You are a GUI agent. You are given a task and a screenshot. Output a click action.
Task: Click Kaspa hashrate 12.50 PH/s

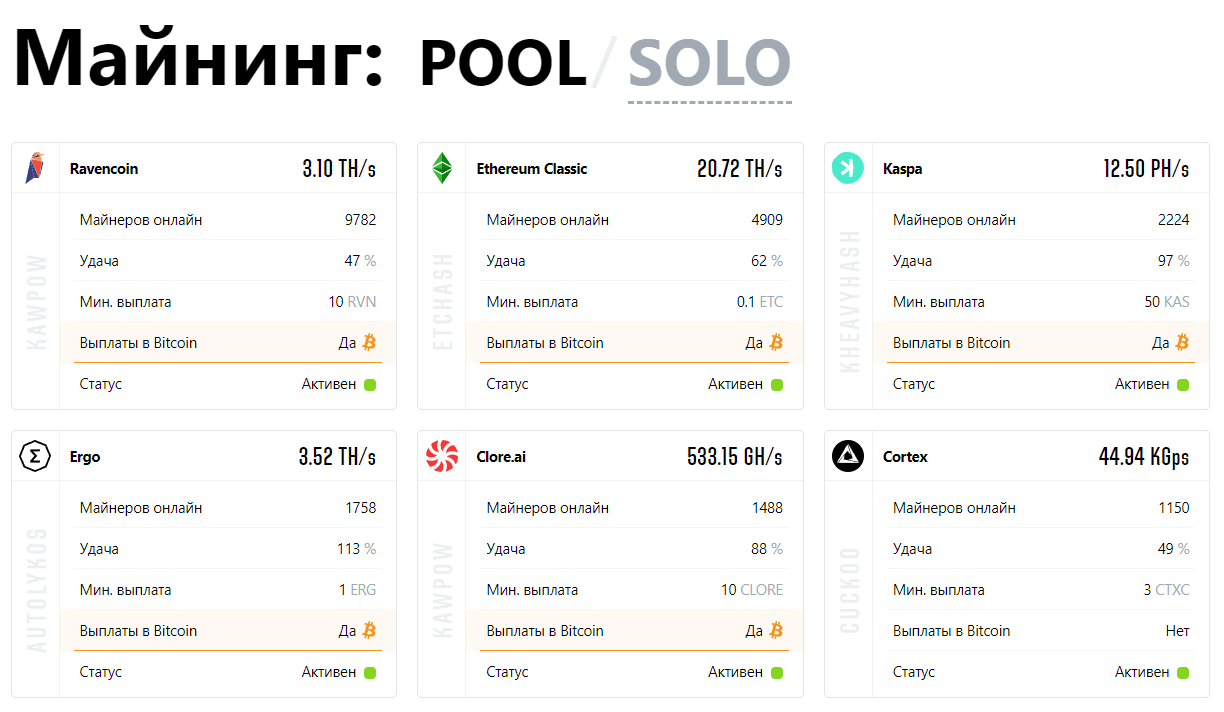click(x=1147, y=169)
